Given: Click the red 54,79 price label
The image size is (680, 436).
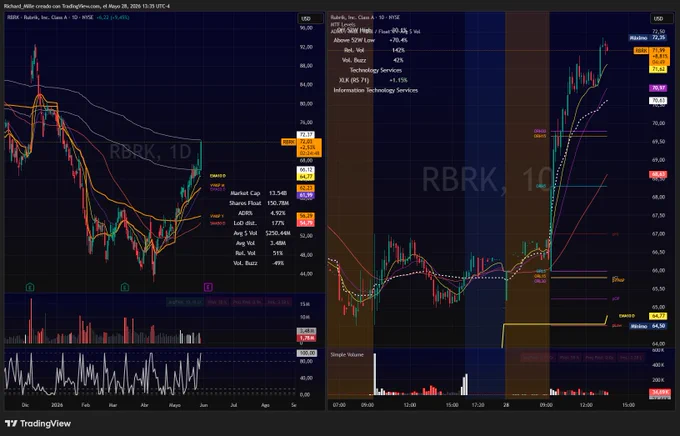Looking at the screenshot, I should 306,223.
